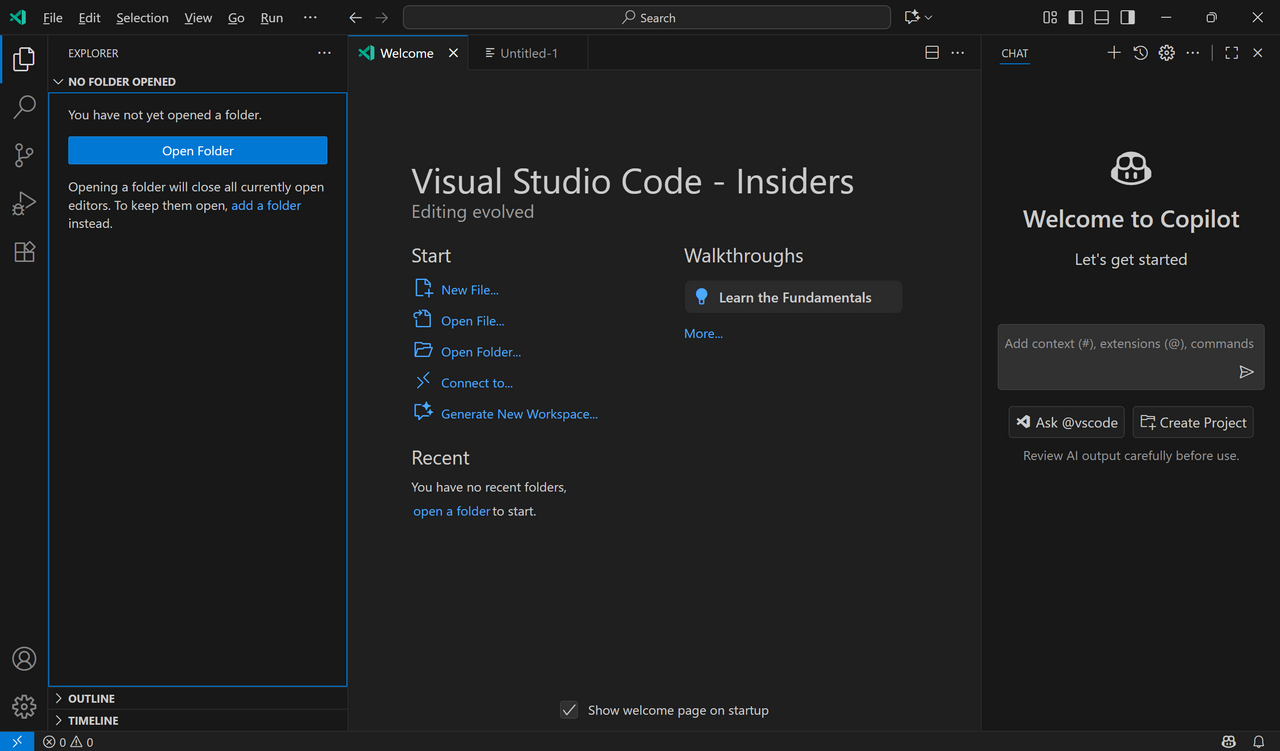Open the Accounts menu icon

coord(24,659)
